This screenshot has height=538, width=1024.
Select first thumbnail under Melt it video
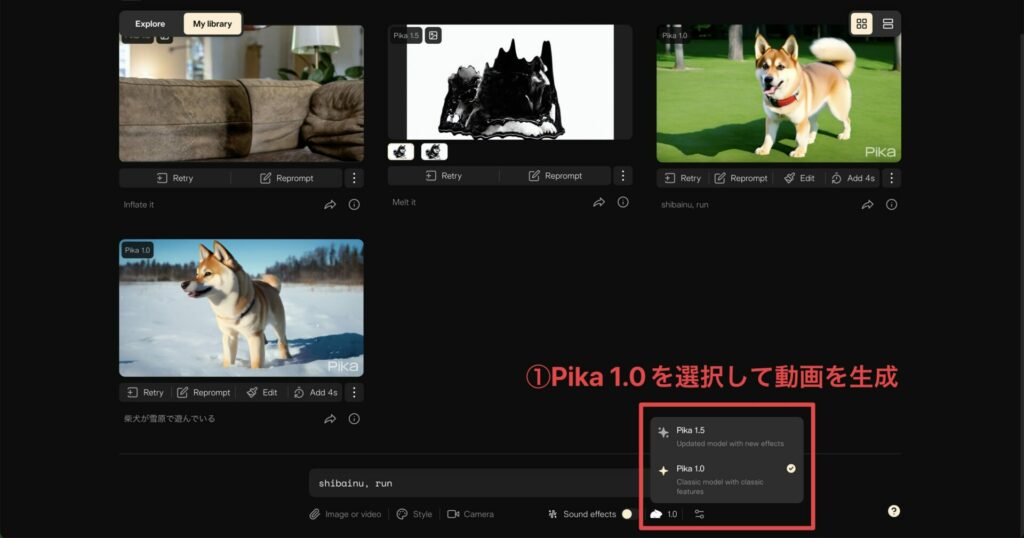point(401,151)
